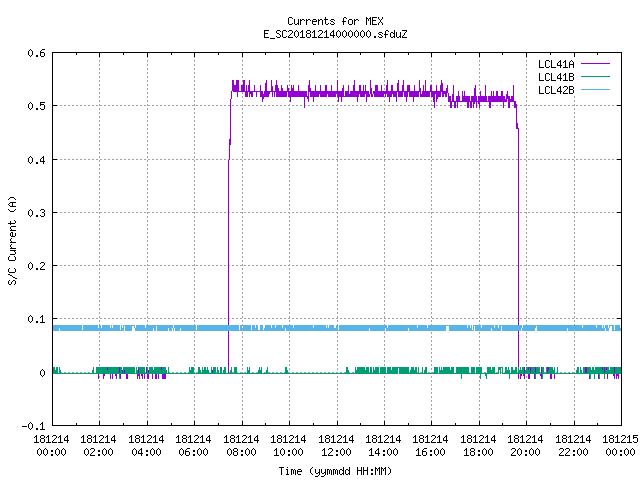The width and height of the screenshot is (640, 480).
Task: Click the blue LCL42B trace band
Action: (337, 328)
